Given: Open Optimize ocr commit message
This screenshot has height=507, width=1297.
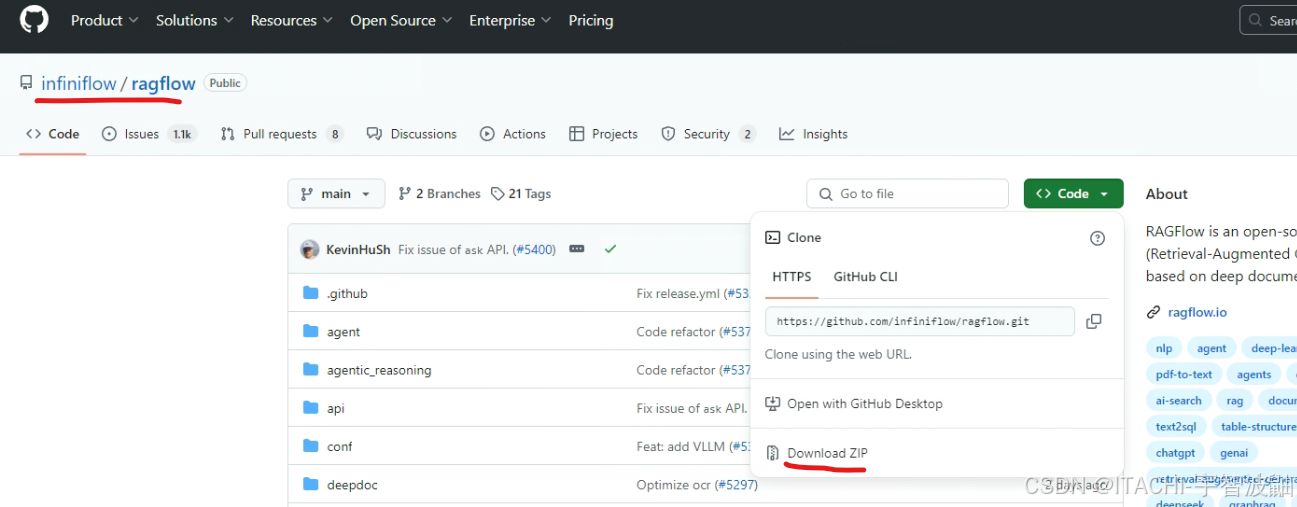Looking at the screenshot, I should [674, 485].
